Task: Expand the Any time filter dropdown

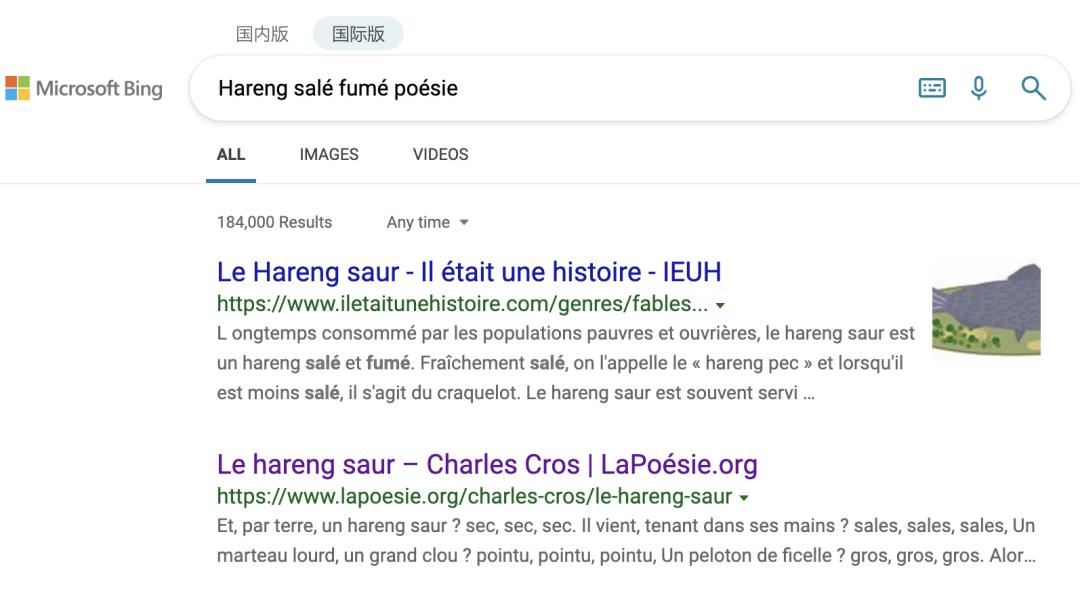Action: (427, 222)
